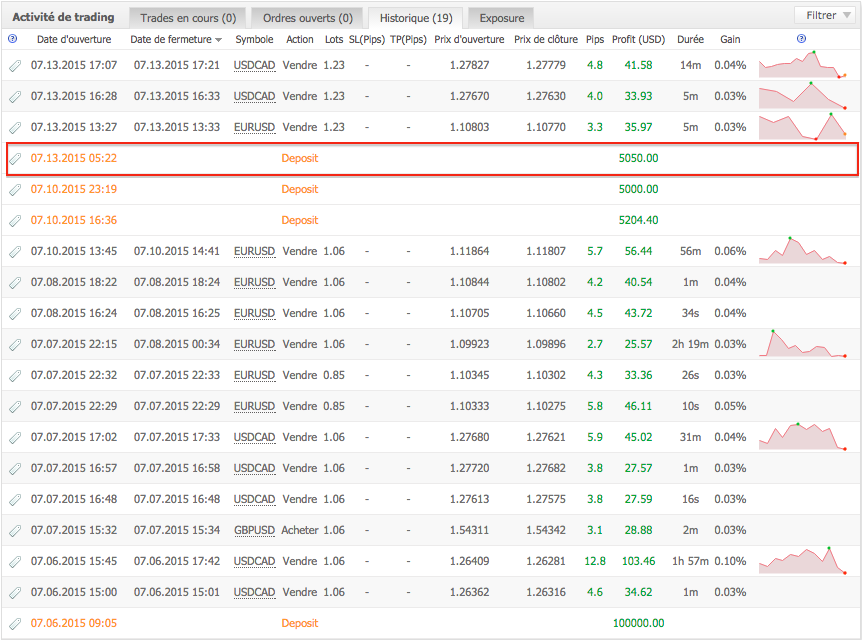Click the help icon left of Date d'ouverture
This screenshot has height=640, width=862.
(12, 39)
